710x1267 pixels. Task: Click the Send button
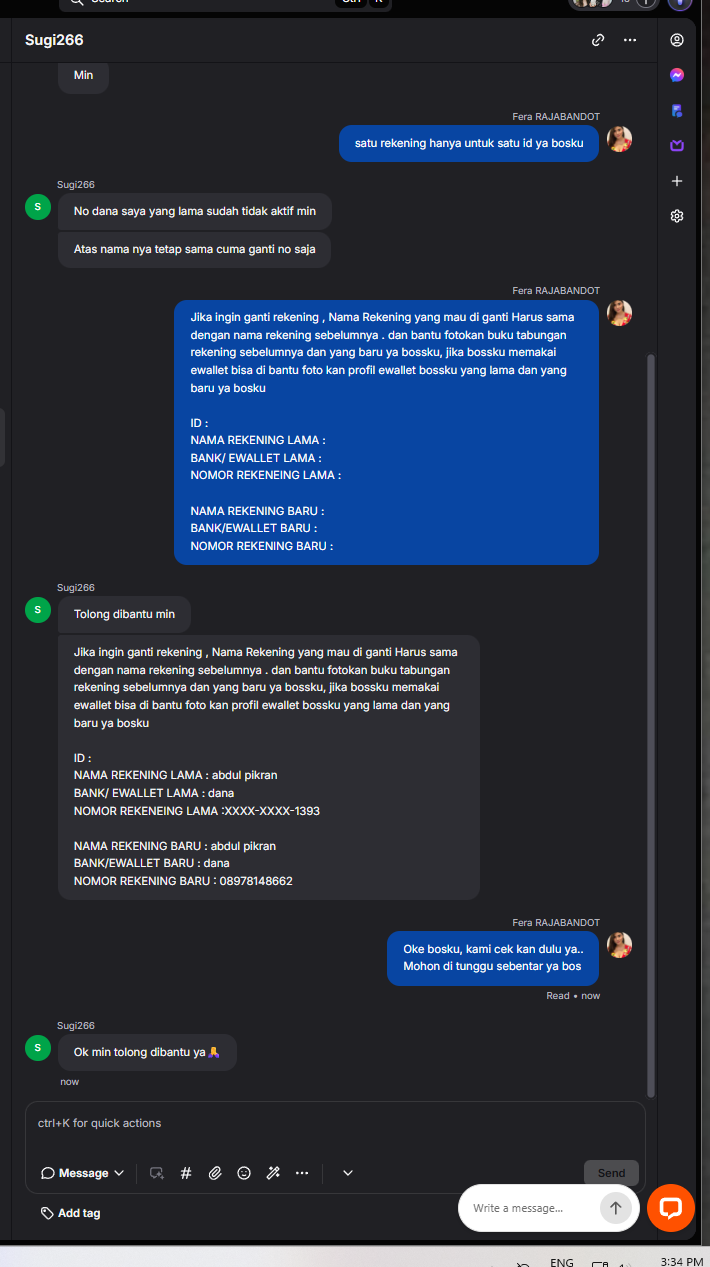point(611,1173)
